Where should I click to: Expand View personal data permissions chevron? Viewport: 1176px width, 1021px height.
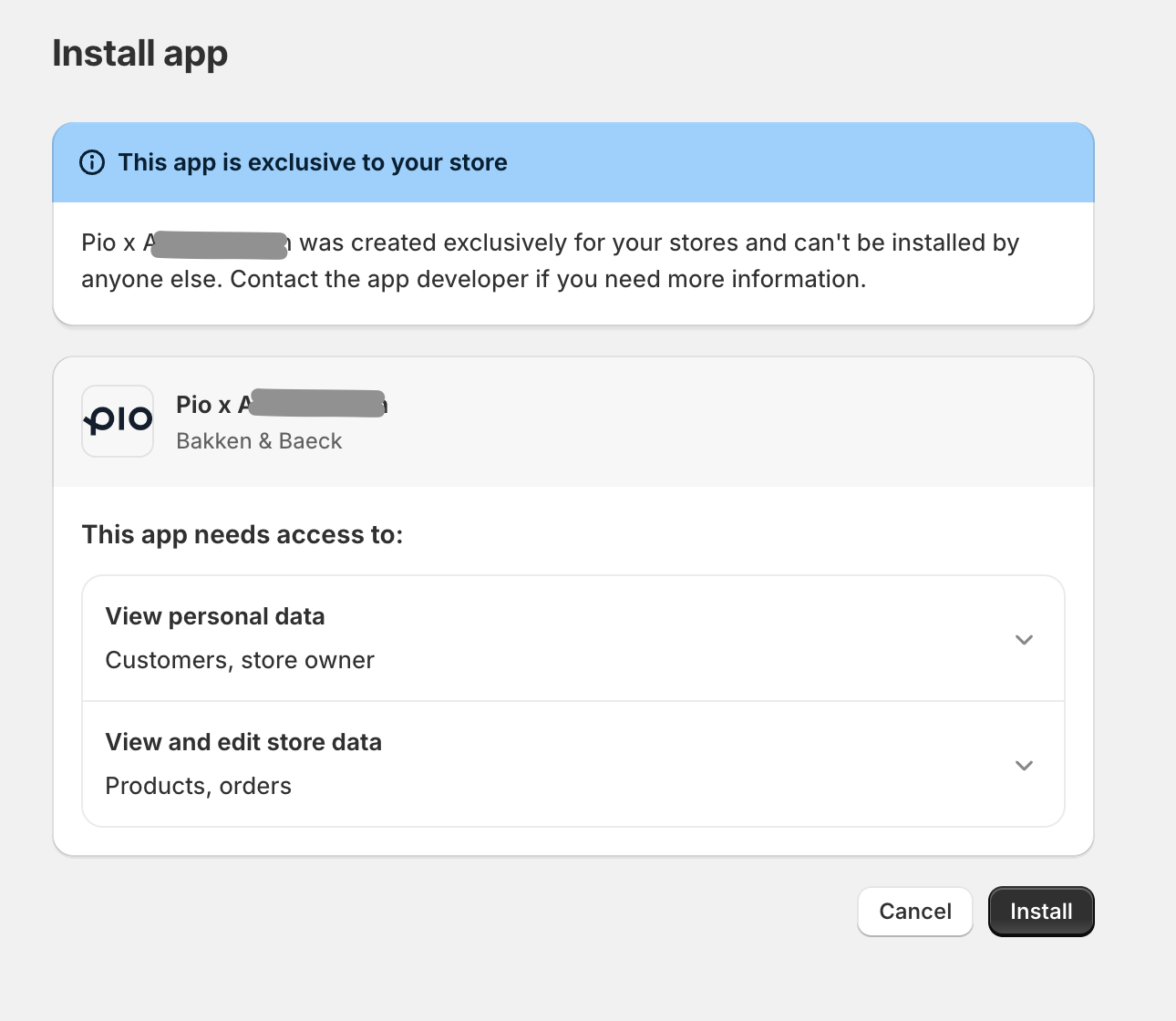click(x=1024, y=640)
